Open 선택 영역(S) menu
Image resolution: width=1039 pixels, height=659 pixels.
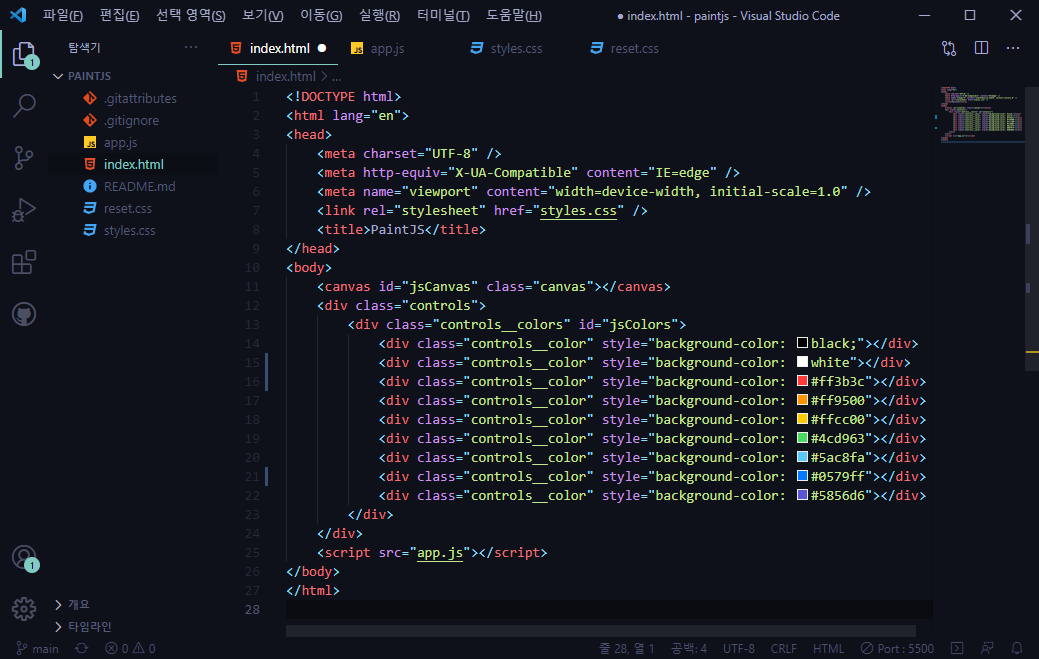pos(191,15)
